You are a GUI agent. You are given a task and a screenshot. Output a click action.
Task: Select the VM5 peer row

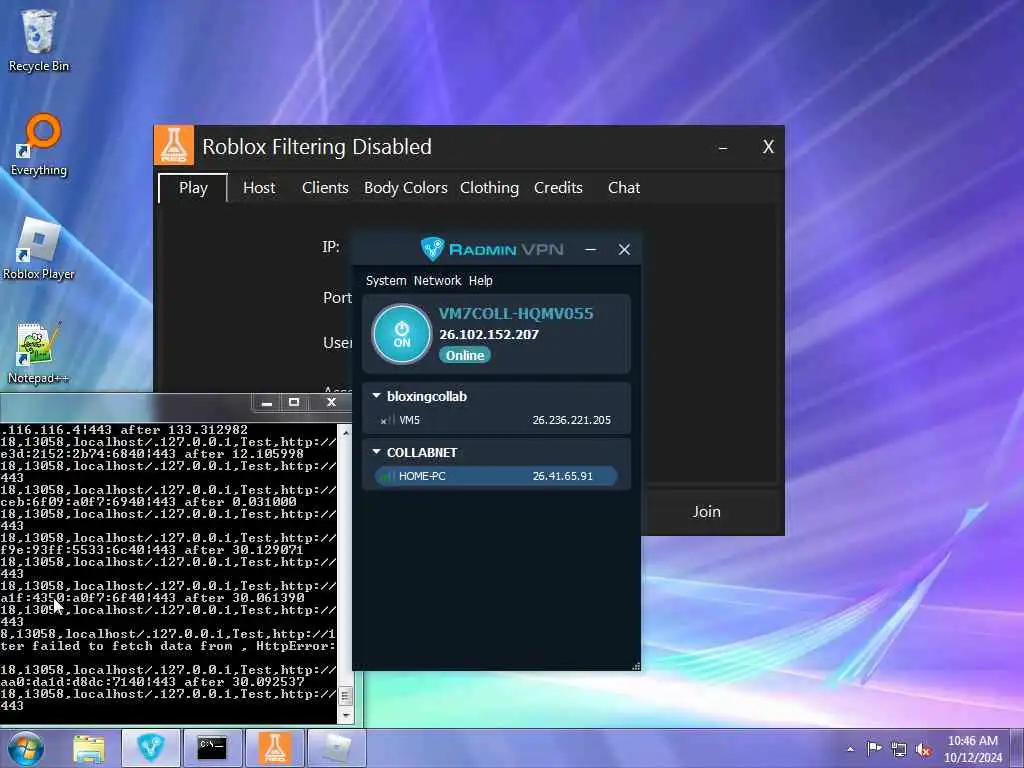pos(496,420)
